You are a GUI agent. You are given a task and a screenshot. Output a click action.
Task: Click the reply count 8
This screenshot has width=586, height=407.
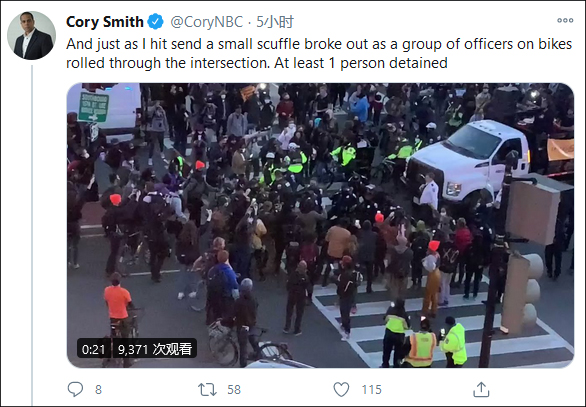pyautogui.click(x=98, y=390)
